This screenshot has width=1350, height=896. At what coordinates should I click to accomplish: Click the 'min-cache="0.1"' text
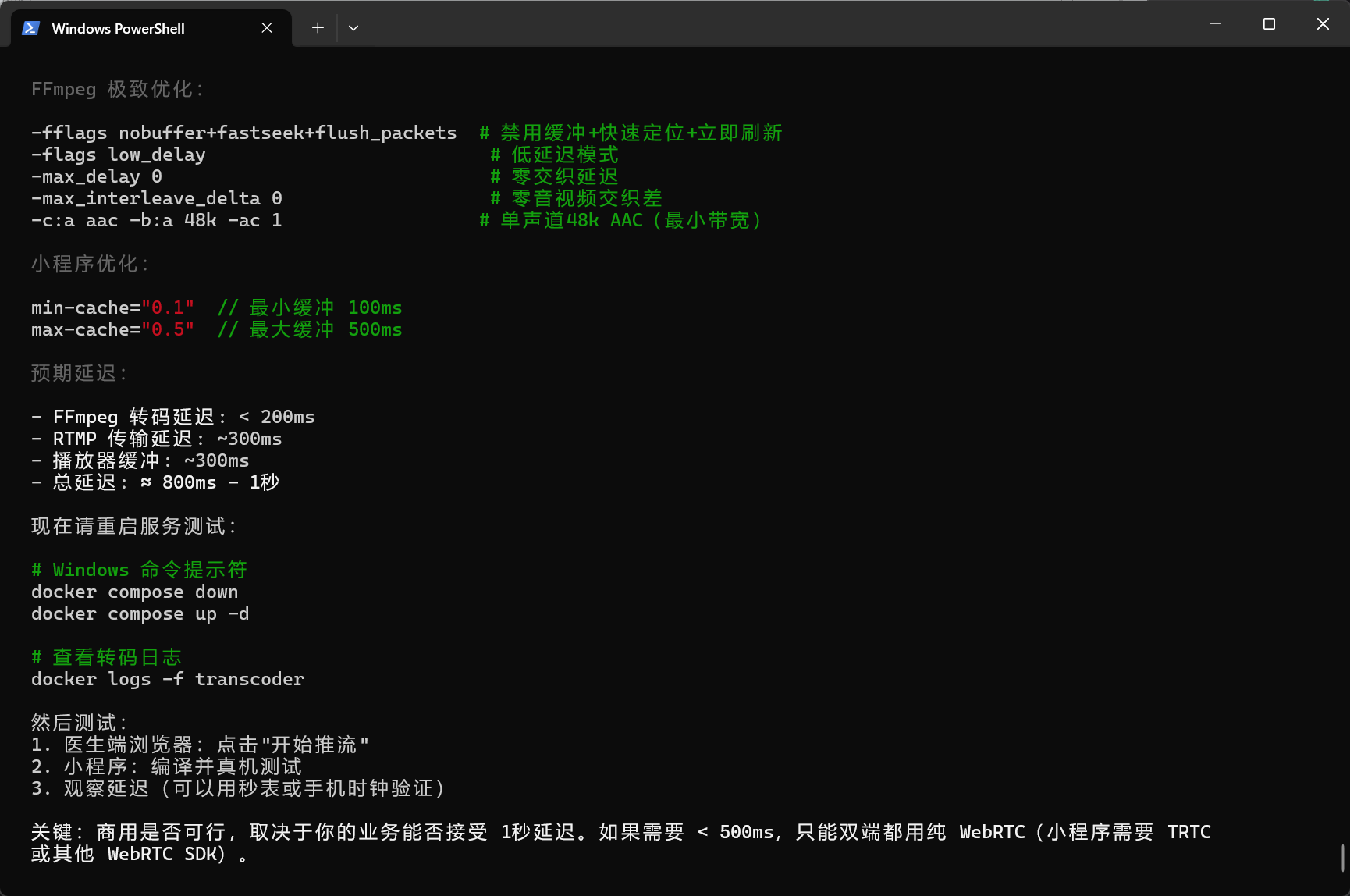(113, 308)
